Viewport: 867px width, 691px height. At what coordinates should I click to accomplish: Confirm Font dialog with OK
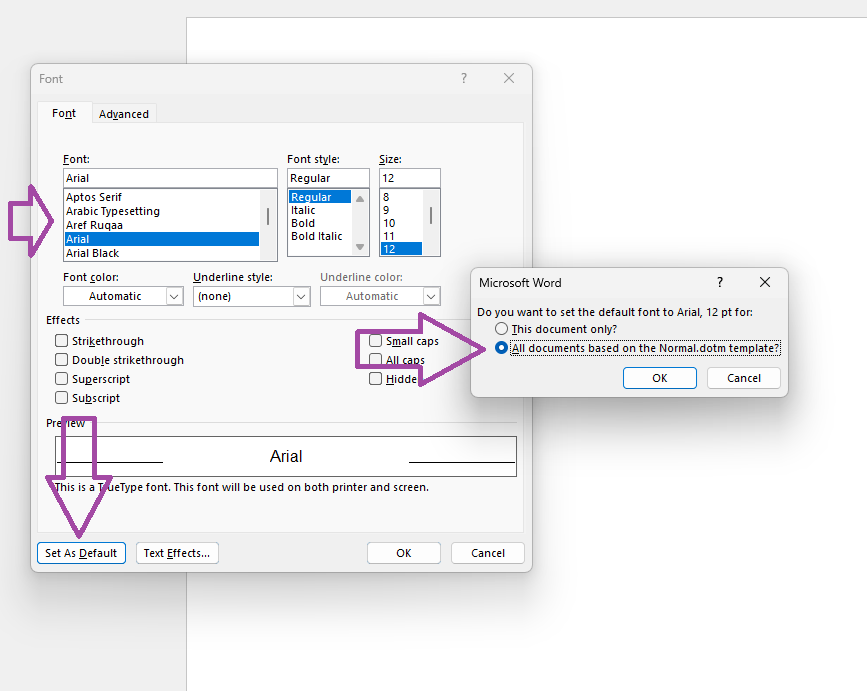coord(404,553)
